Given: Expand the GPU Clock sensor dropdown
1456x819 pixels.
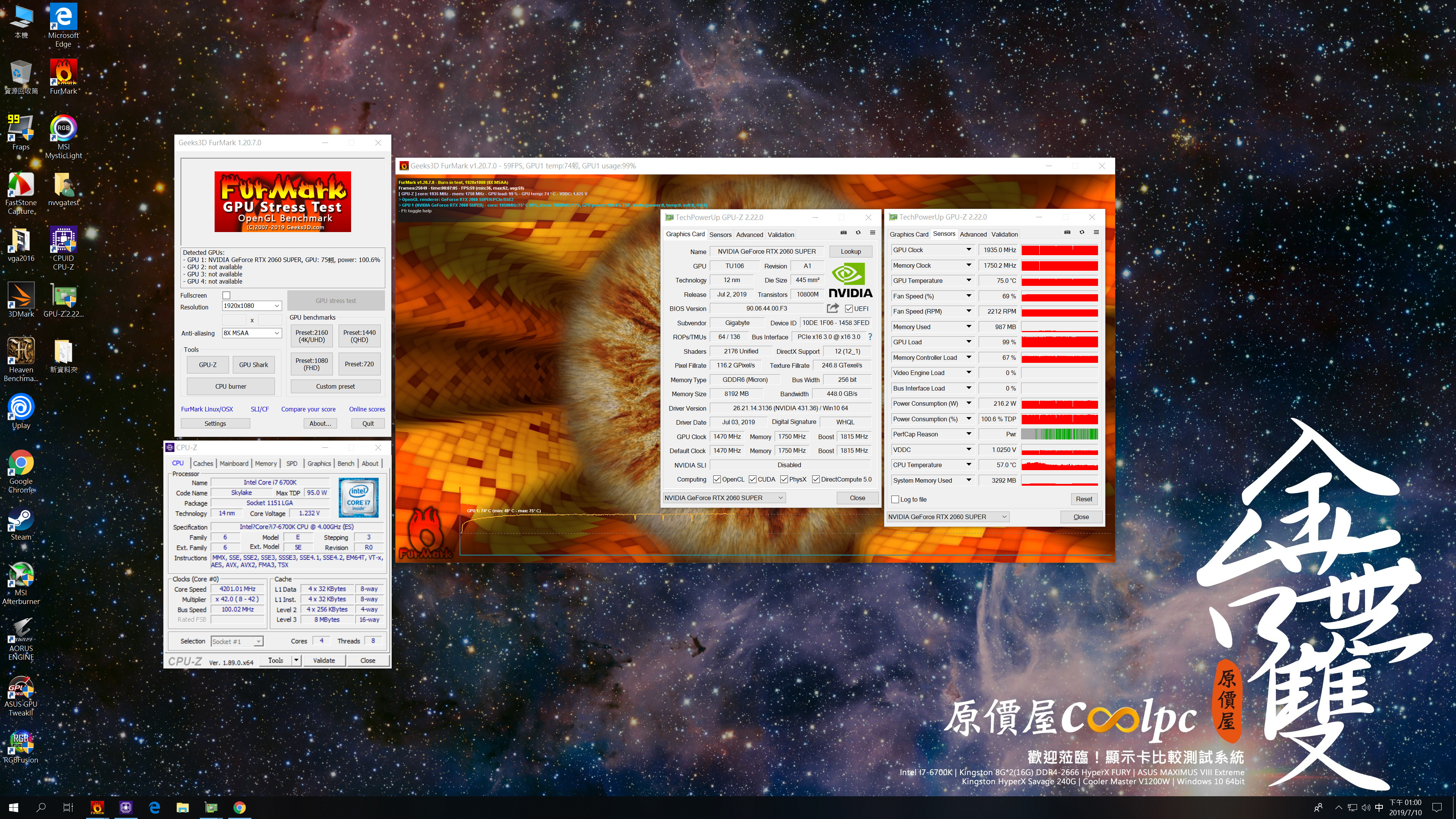Looking at the screenshot, I should pos(969,249).
